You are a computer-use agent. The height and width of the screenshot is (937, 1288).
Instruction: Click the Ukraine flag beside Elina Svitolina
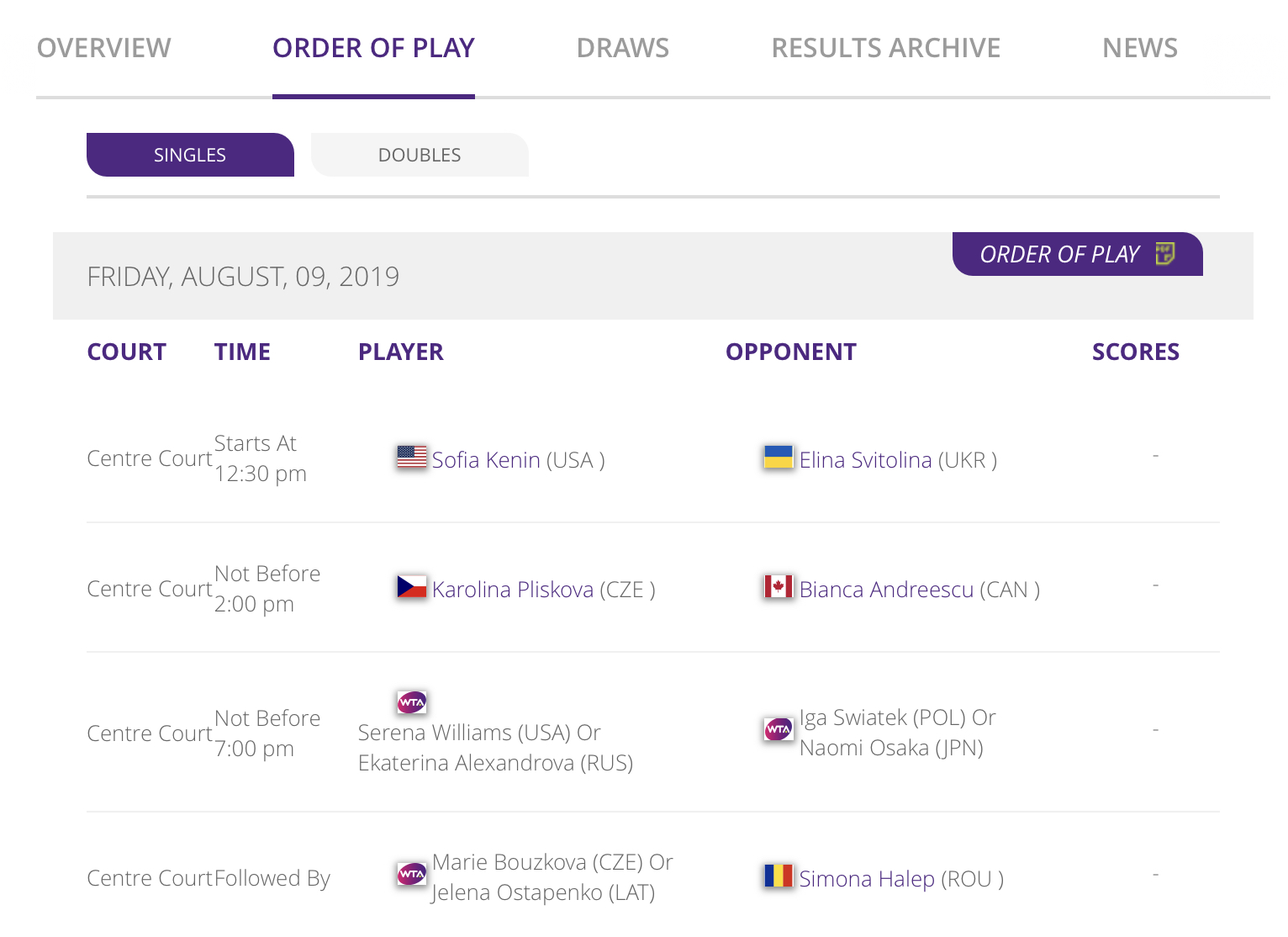pyautogui.click(x=779, y=457)
